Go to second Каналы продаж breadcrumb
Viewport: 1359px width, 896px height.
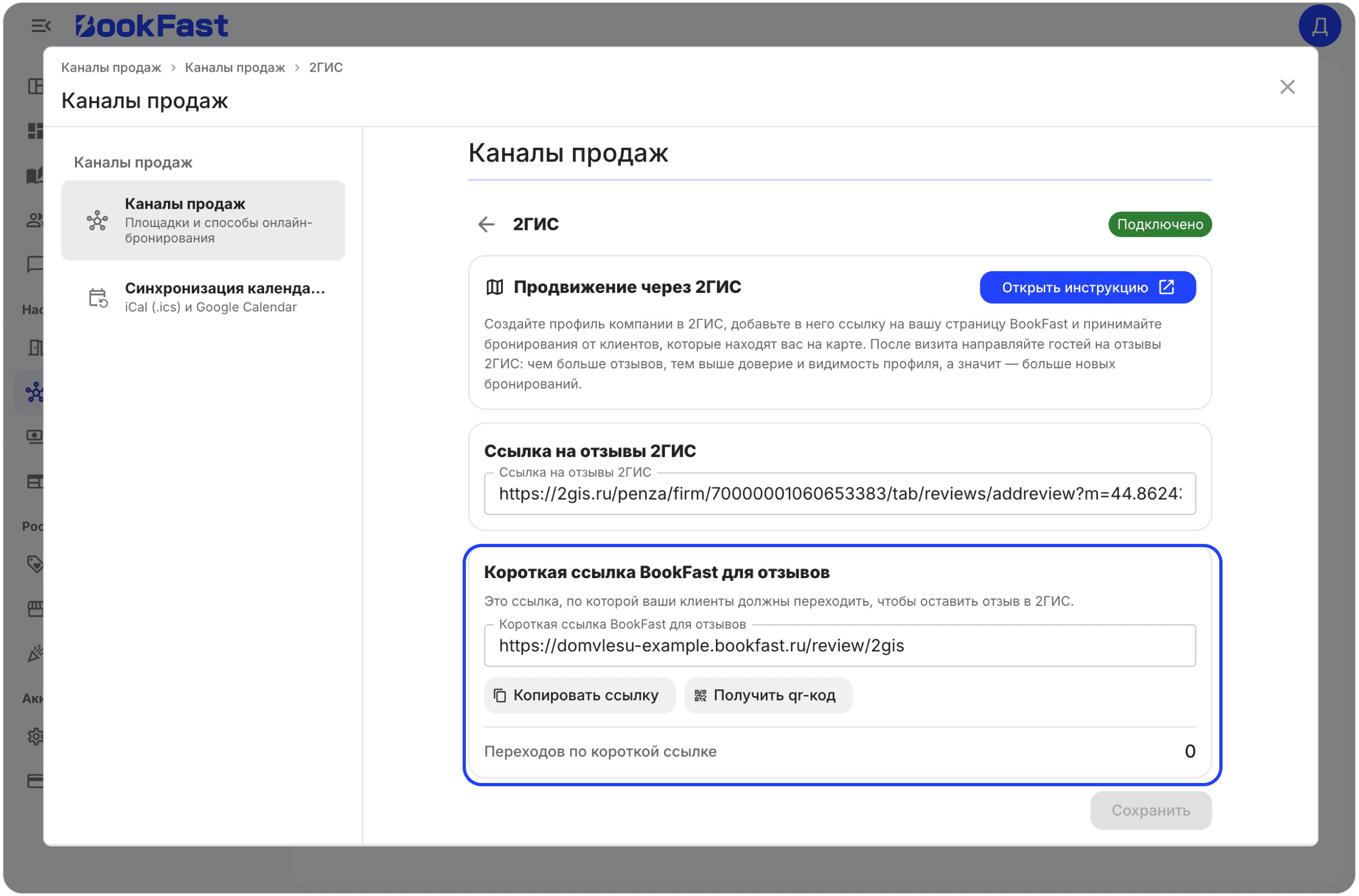point(234,67)
